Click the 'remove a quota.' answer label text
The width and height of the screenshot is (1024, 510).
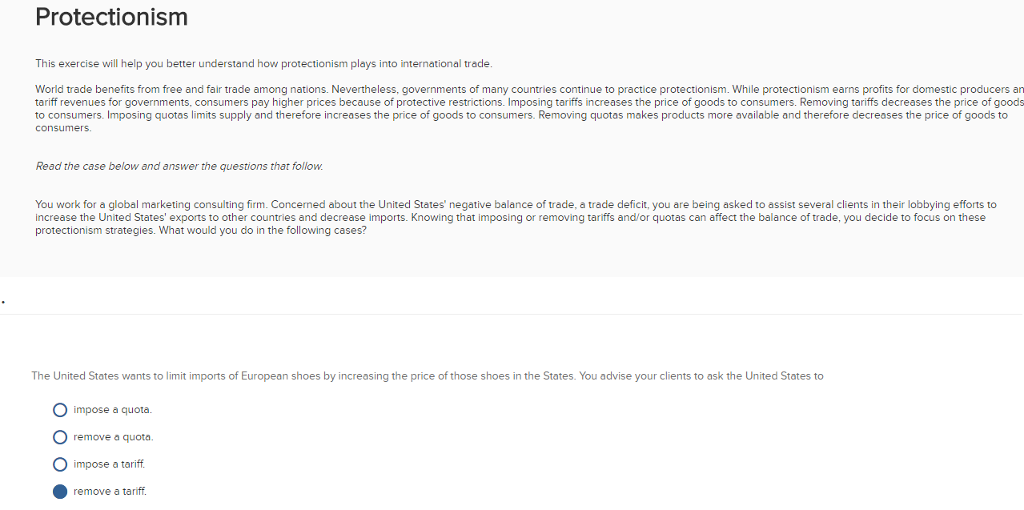click(x=113, y=437)
